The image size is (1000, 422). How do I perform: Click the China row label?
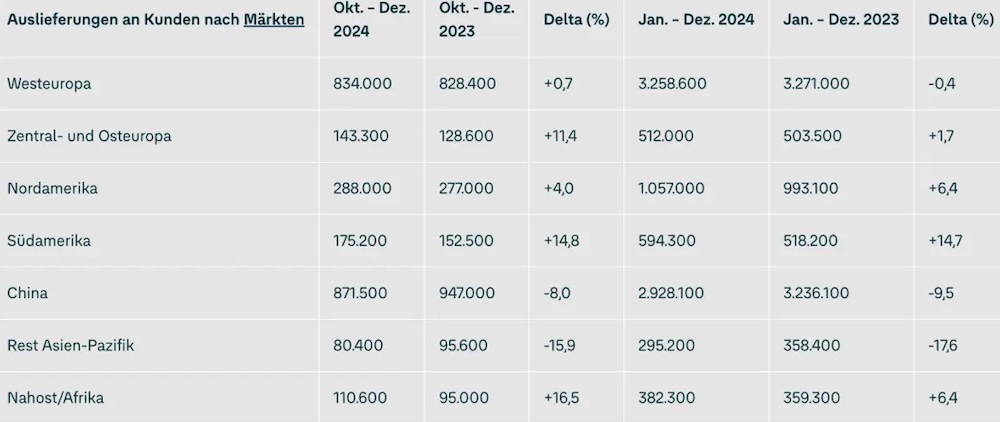(27, 293)
